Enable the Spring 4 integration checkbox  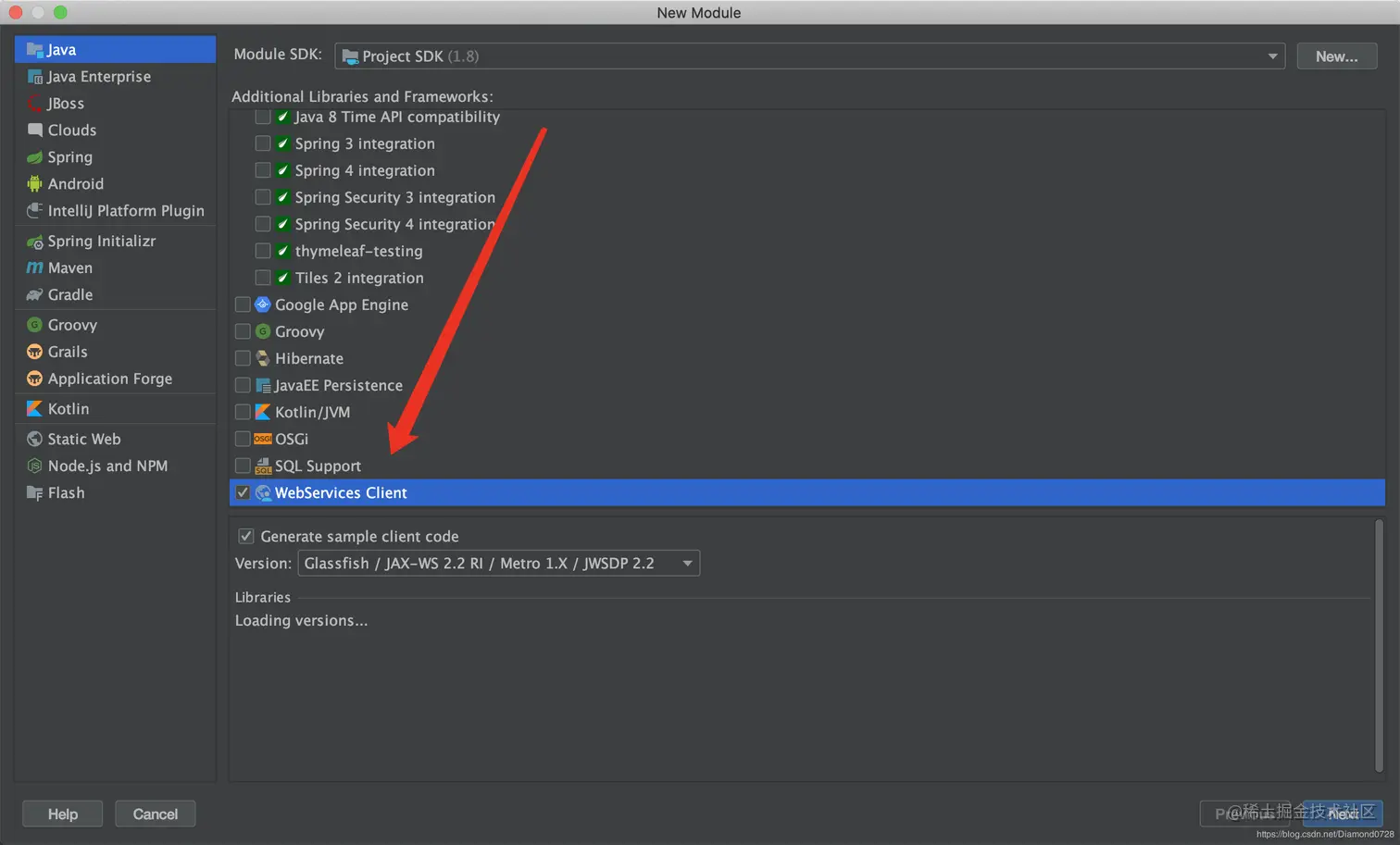coord(263,170)
